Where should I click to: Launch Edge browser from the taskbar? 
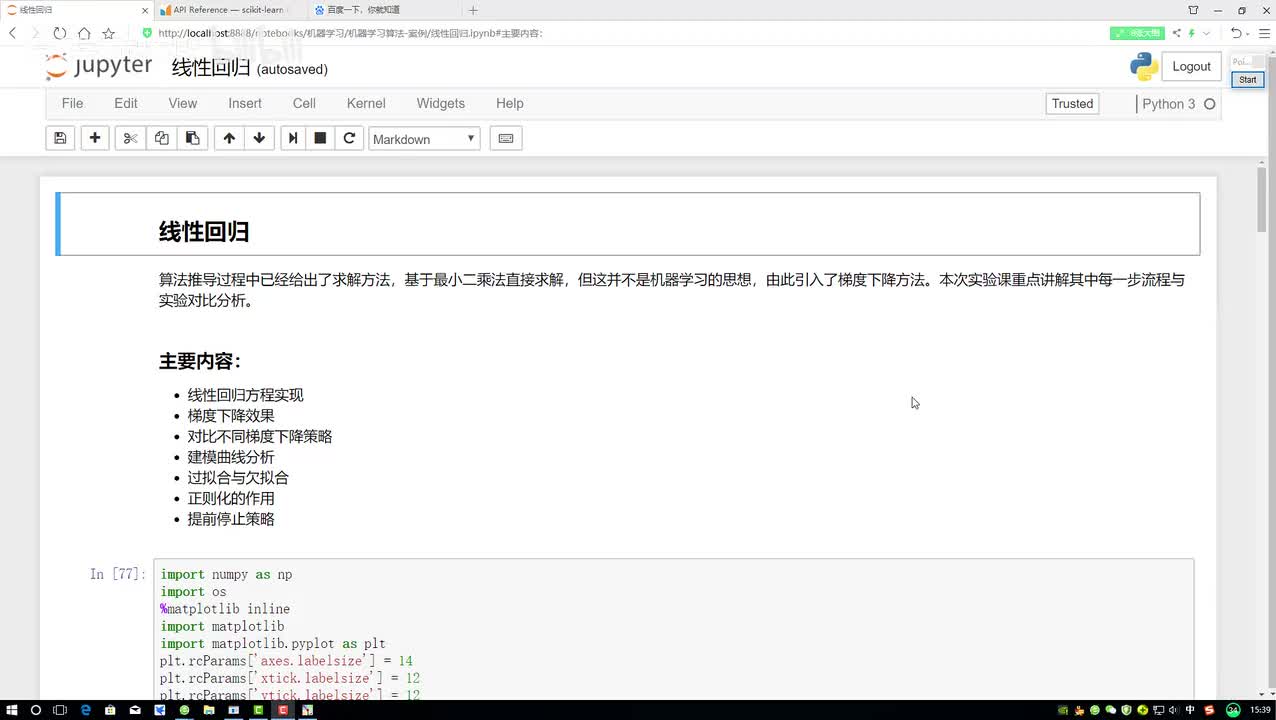85,710
